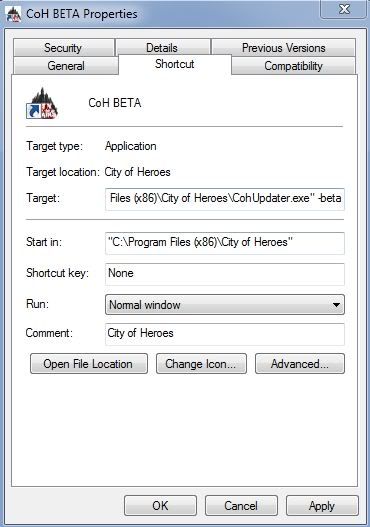Open the Advanced shortcut options
370x527 pixels.
[300, 364]
